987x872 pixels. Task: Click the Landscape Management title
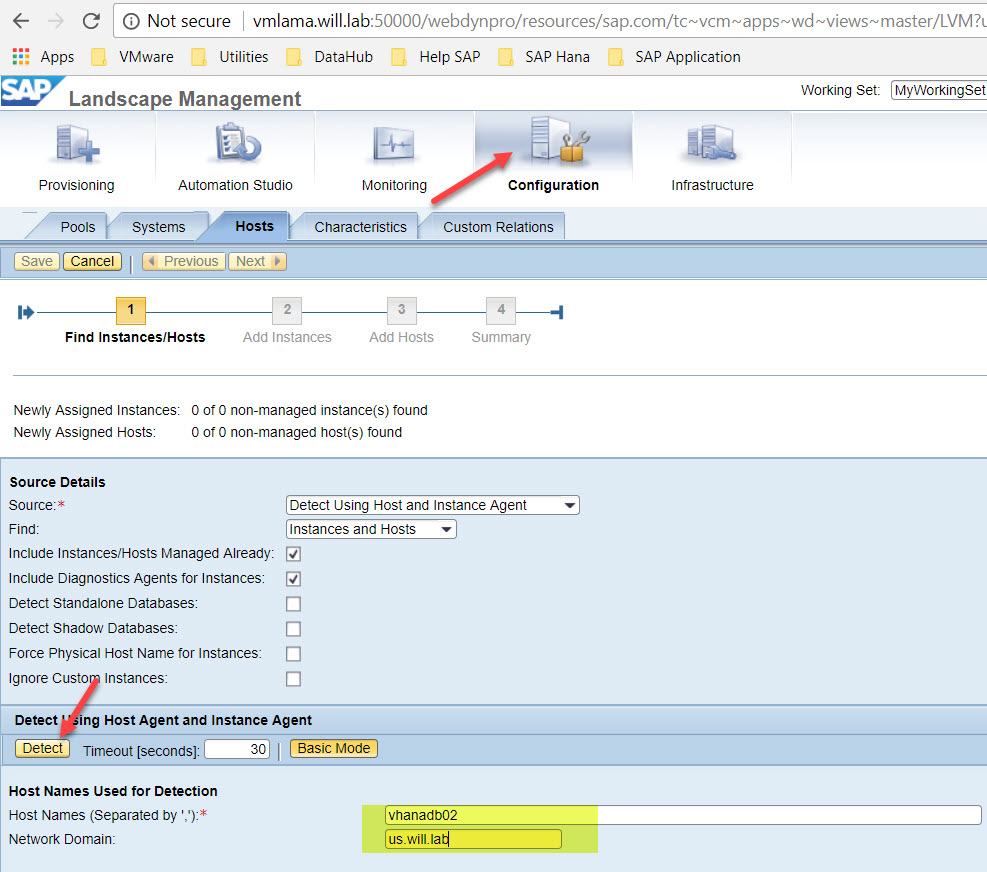185,99
